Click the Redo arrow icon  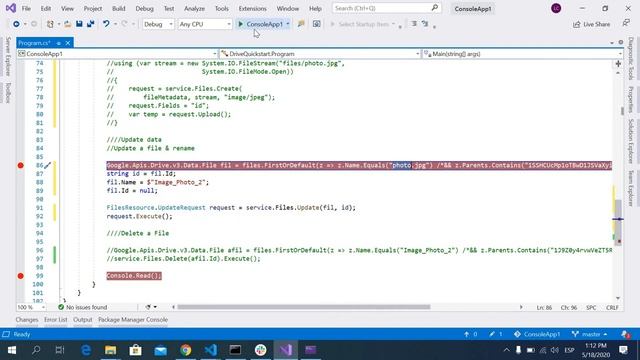click(x=124, y=24)
